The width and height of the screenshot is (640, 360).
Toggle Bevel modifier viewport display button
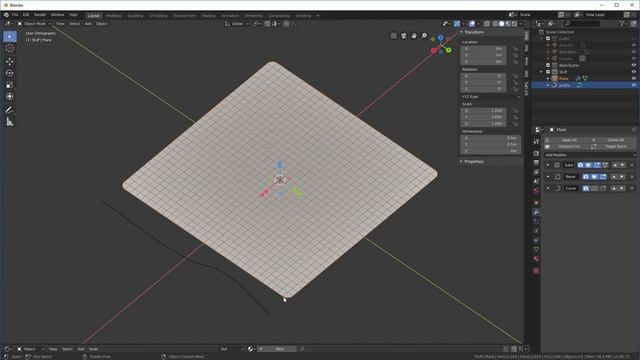click(x=594, y=177)
